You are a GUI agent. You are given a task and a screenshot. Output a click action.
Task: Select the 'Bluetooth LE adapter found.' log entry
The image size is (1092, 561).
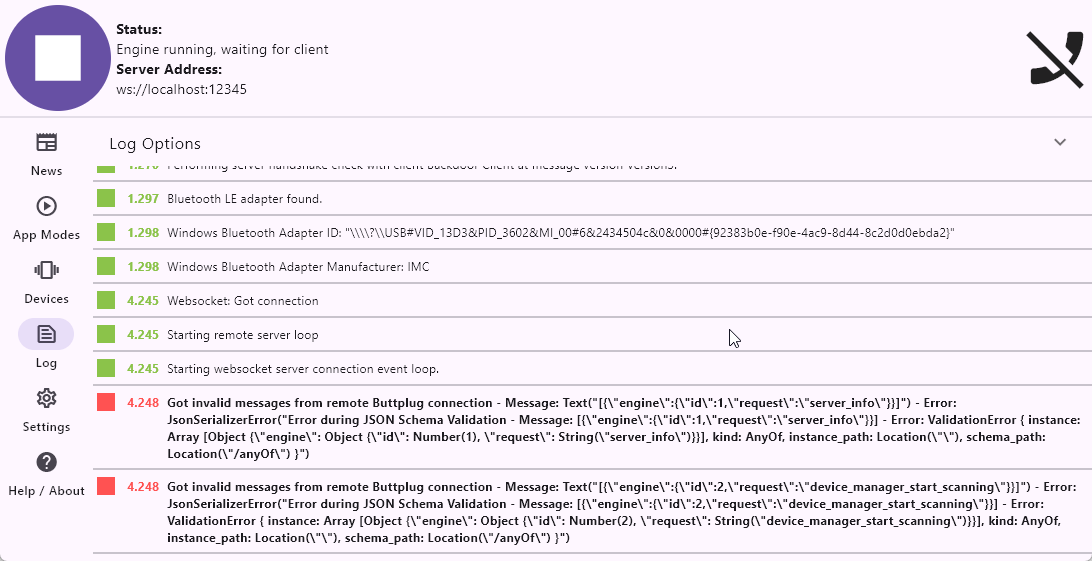pyautogui.click(x=245, y=199)
